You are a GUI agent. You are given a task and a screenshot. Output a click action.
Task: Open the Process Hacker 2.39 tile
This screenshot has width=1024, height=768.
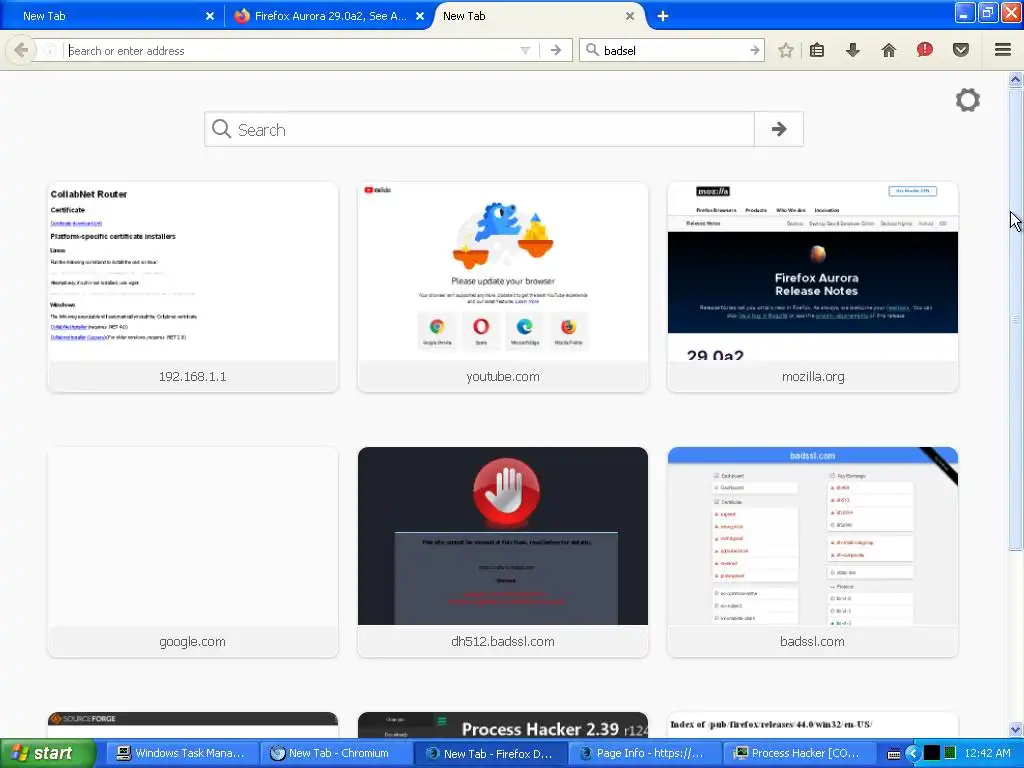[503, 725]
